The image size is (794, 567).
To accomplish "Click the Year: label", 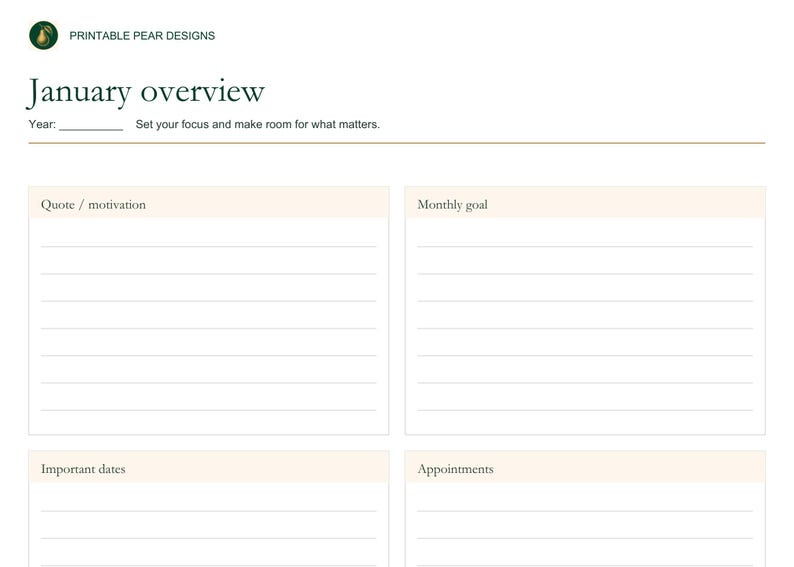I will (42, 125).
